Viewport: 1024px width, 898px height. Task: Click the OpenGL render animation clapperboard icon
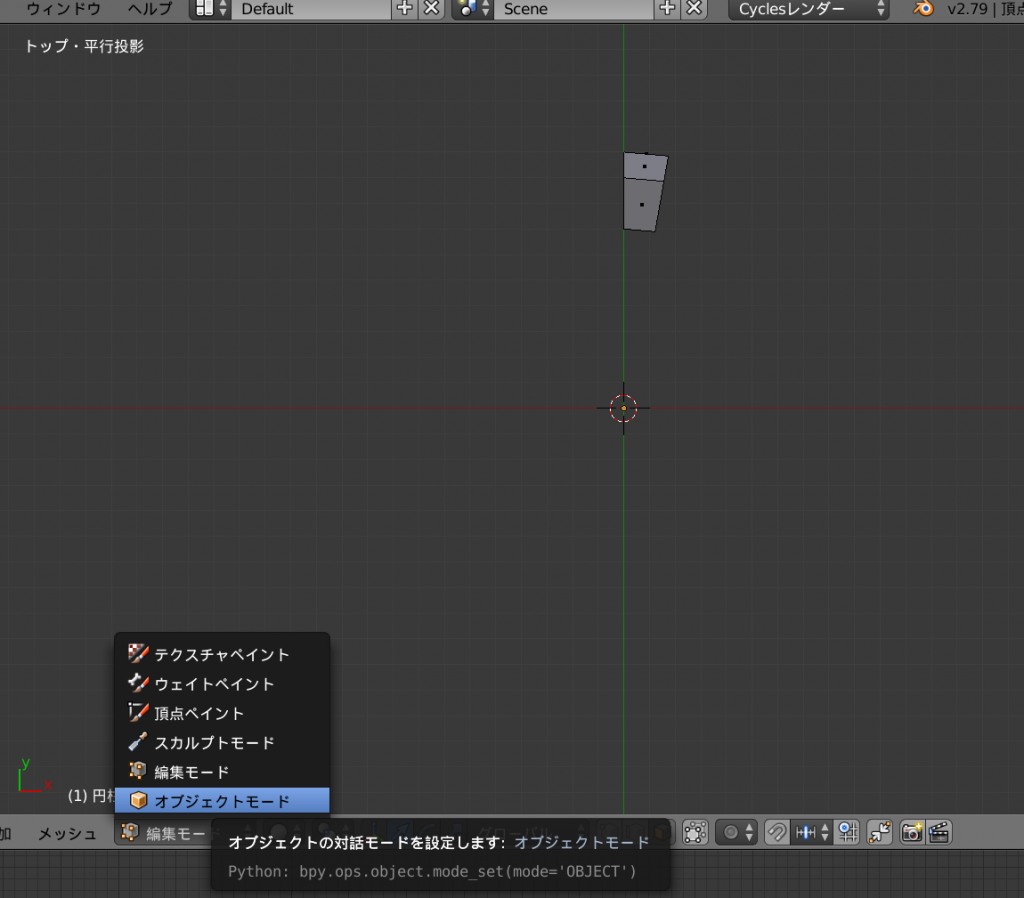[938, 832]
